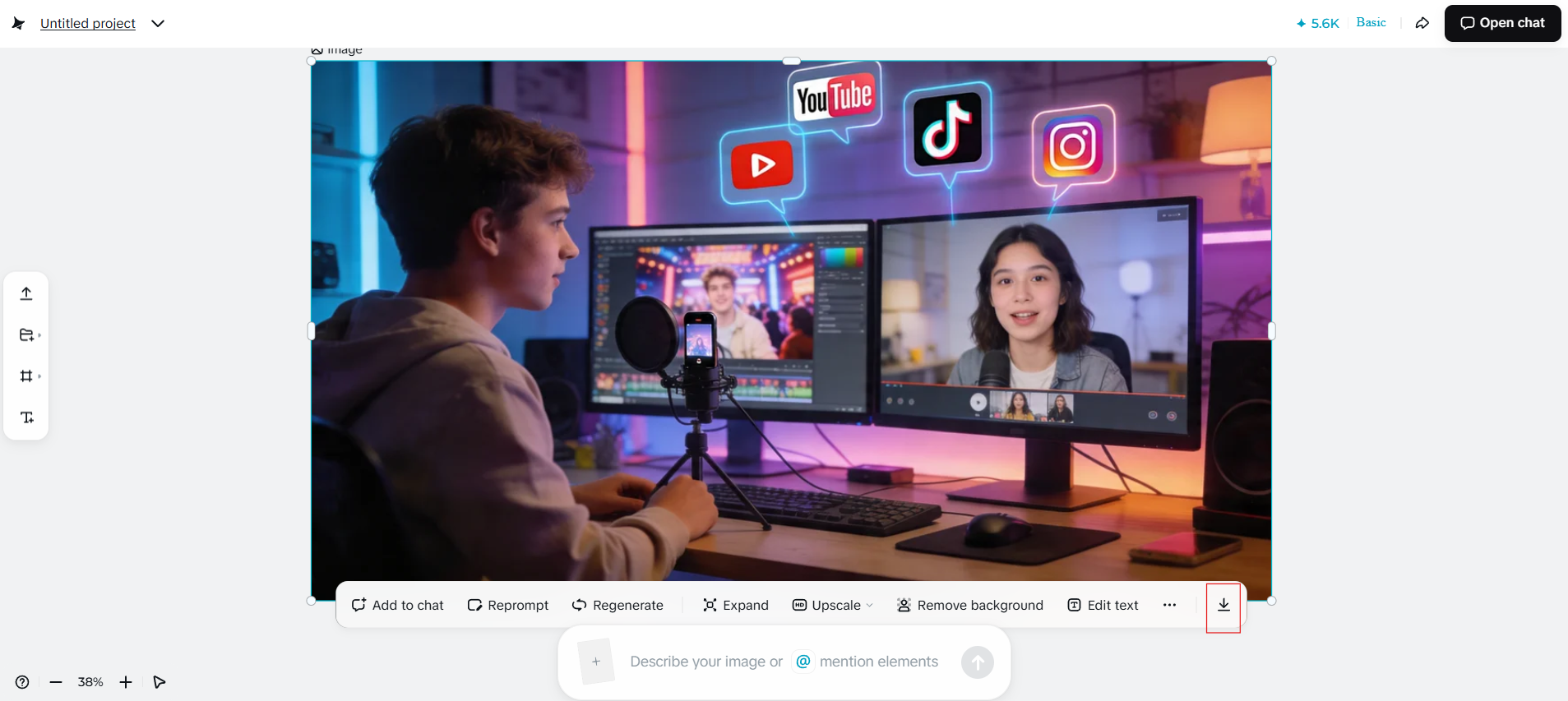Click the top-right corner resize handle of image
The image size is (1568, 701).
coord(1272,61)
